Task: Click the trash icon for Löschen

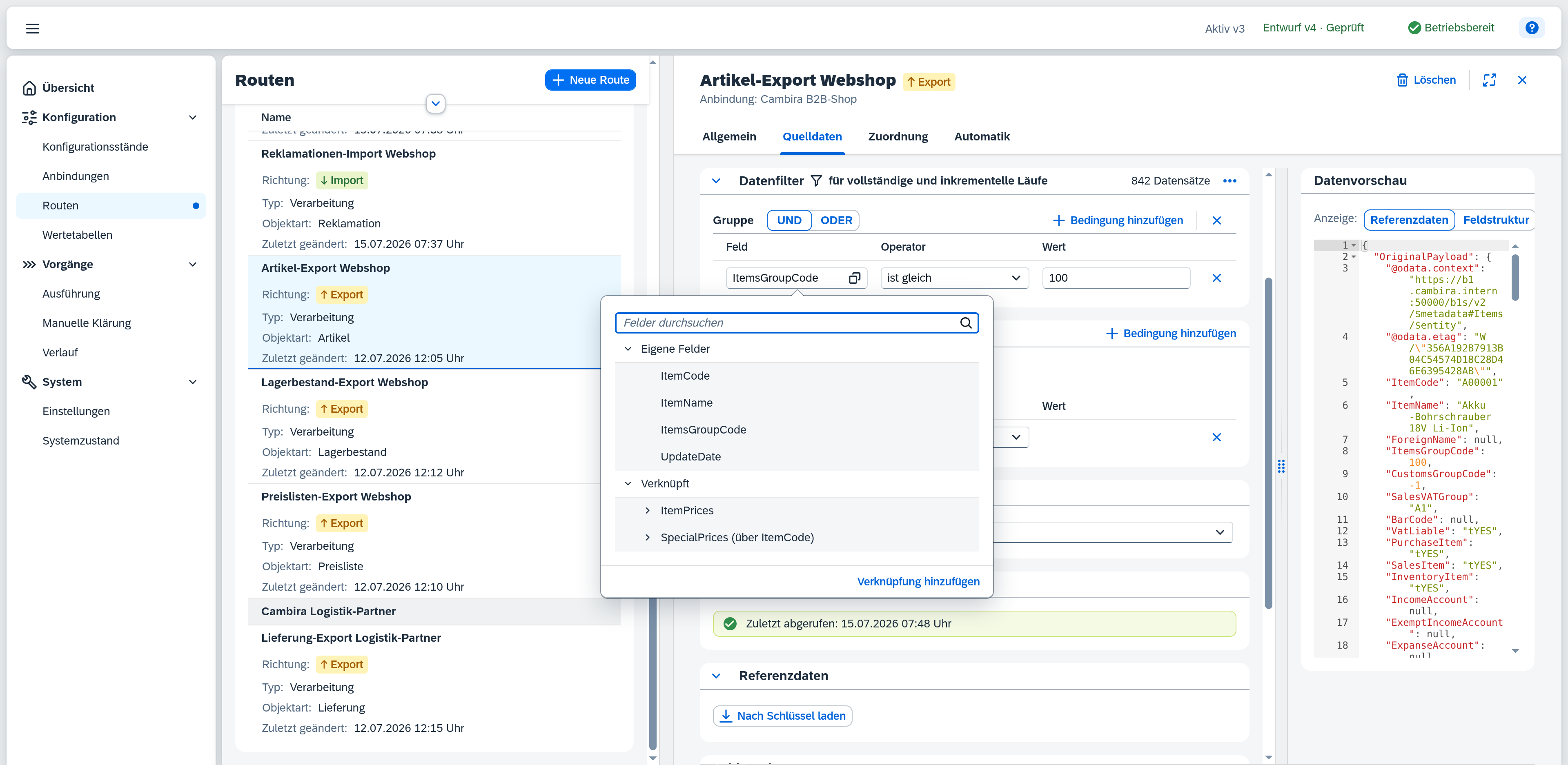Action: coord(1402,80)
